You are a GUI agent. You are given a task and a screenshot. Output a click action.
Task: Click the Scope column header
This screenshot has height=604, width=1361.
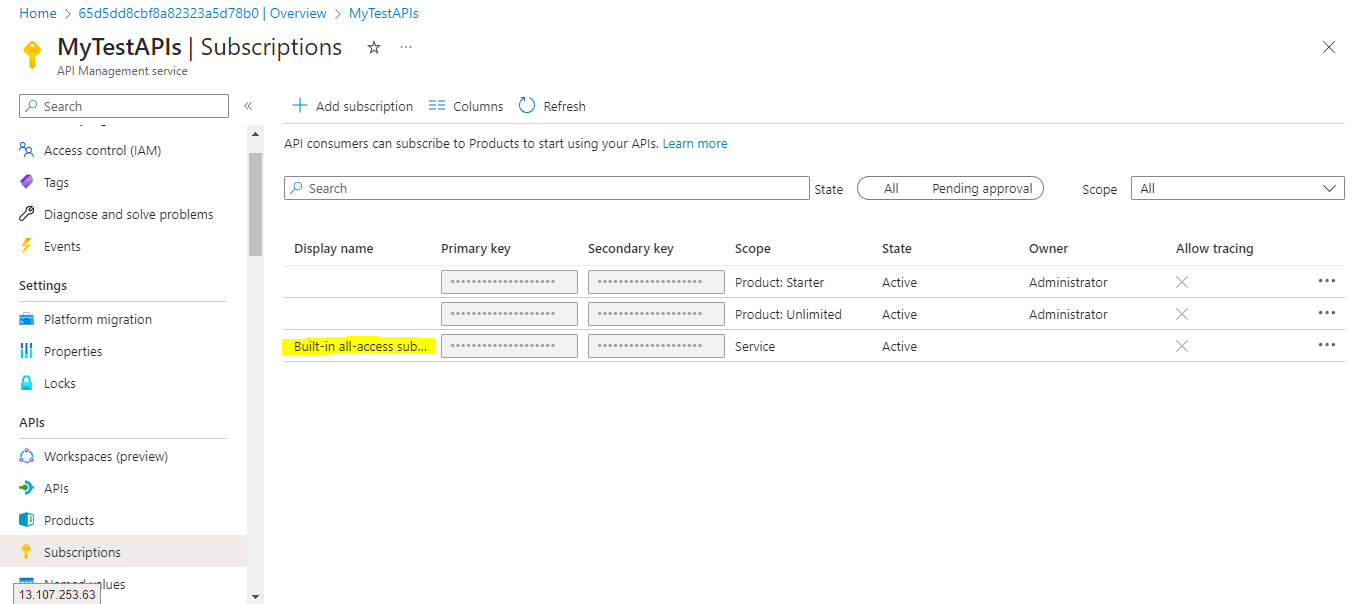(753, 248)
